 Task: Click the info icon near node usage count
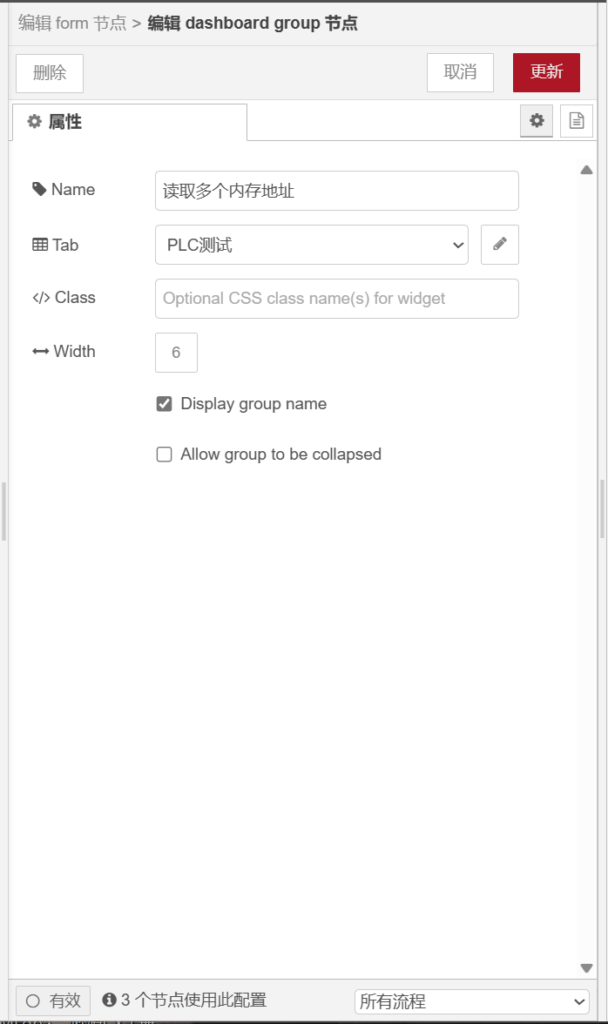pyautogui.click(x=109, y=1000)
